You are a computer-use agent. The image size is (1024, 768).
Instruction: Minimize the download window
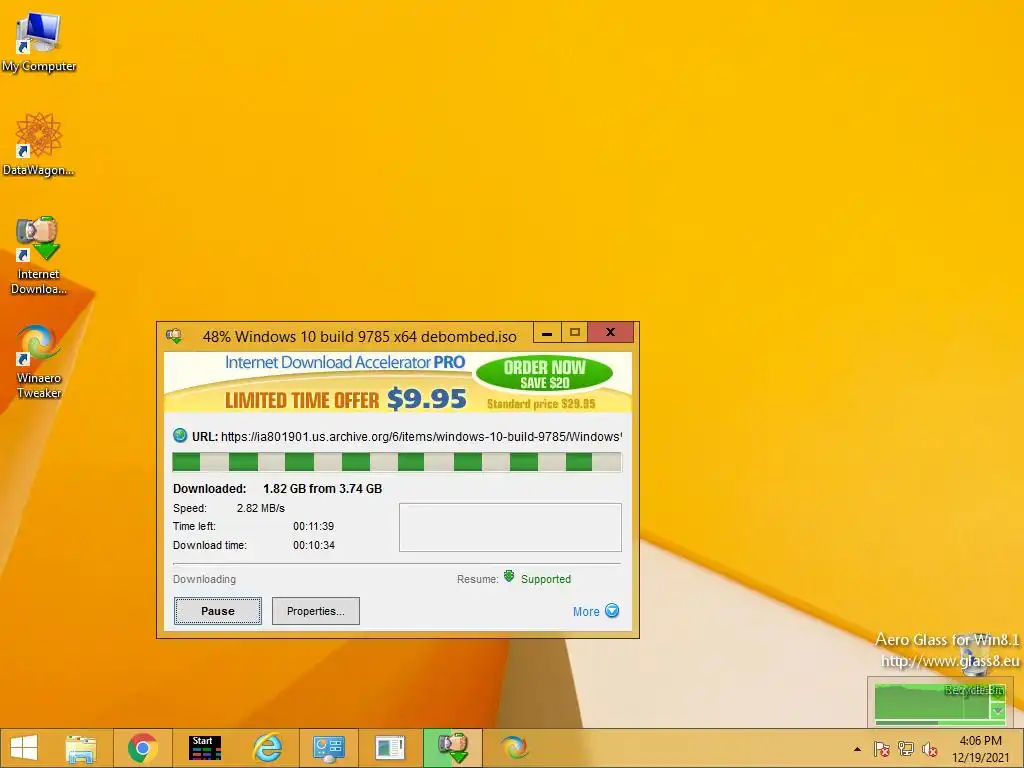point(547,332)
